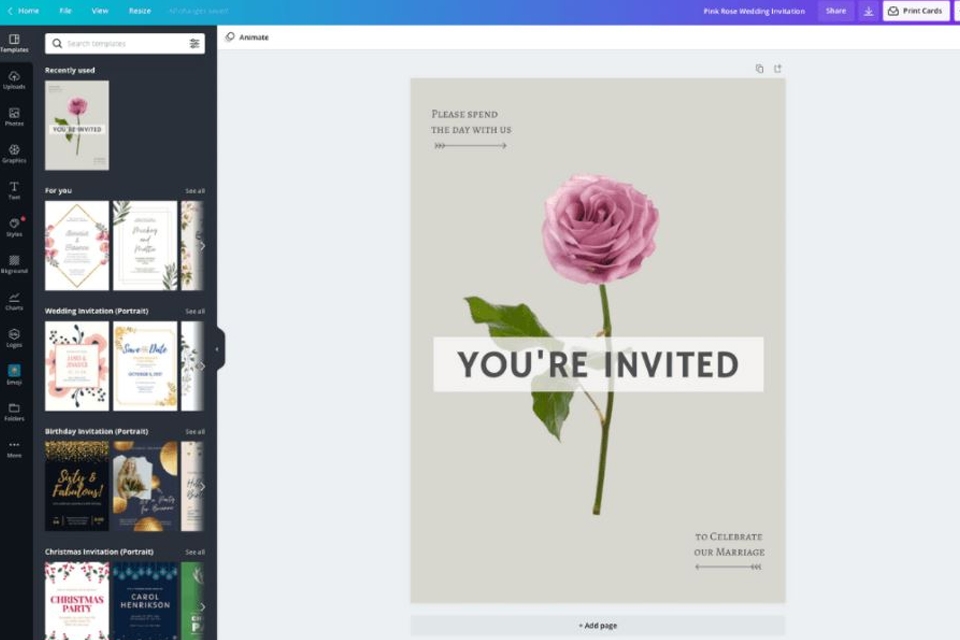The height and width of the screenshot is (640, 960).
Task: Click the add page icon above canvas
Action: click(777, 69)
